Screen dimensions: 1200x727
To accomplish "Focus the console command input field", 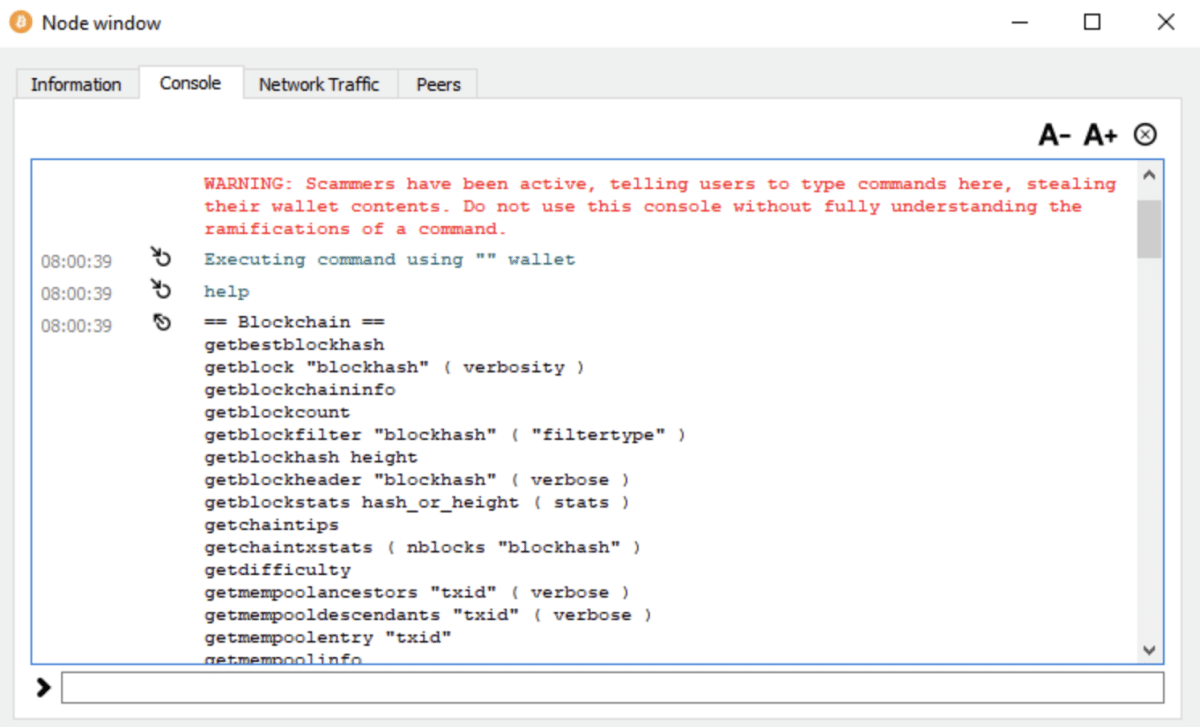I will coord(612,688).
